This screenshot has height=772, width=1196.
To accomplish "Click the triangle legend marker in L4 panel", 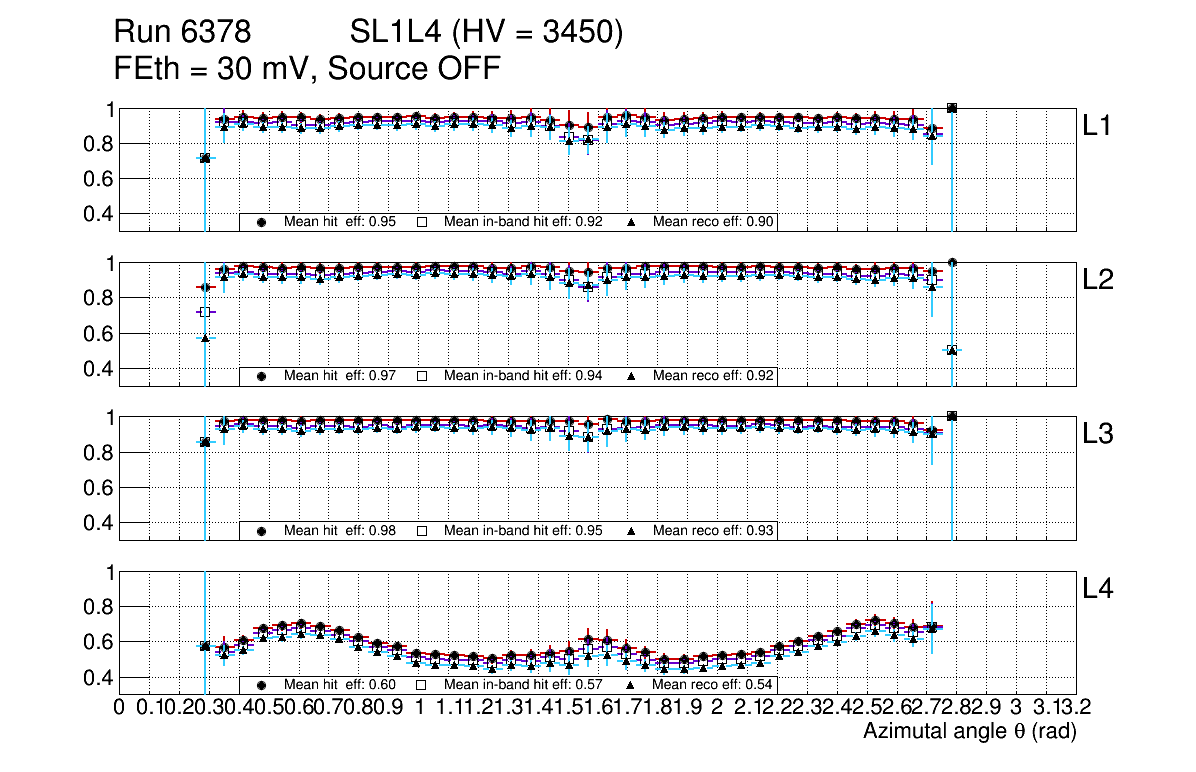I will coord(632,685).
